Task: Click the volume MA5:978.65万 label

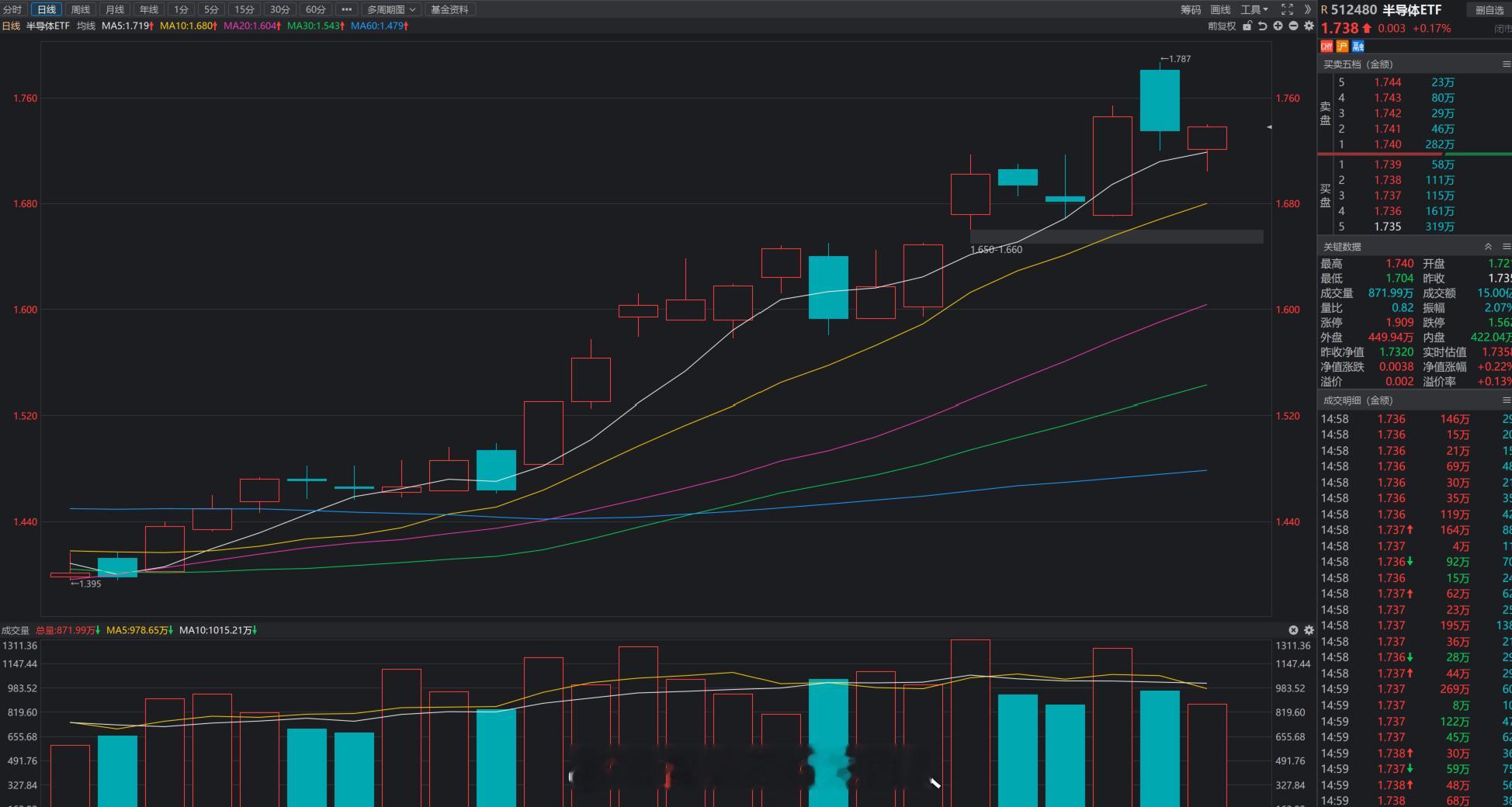Action: (x=140, y=630)
